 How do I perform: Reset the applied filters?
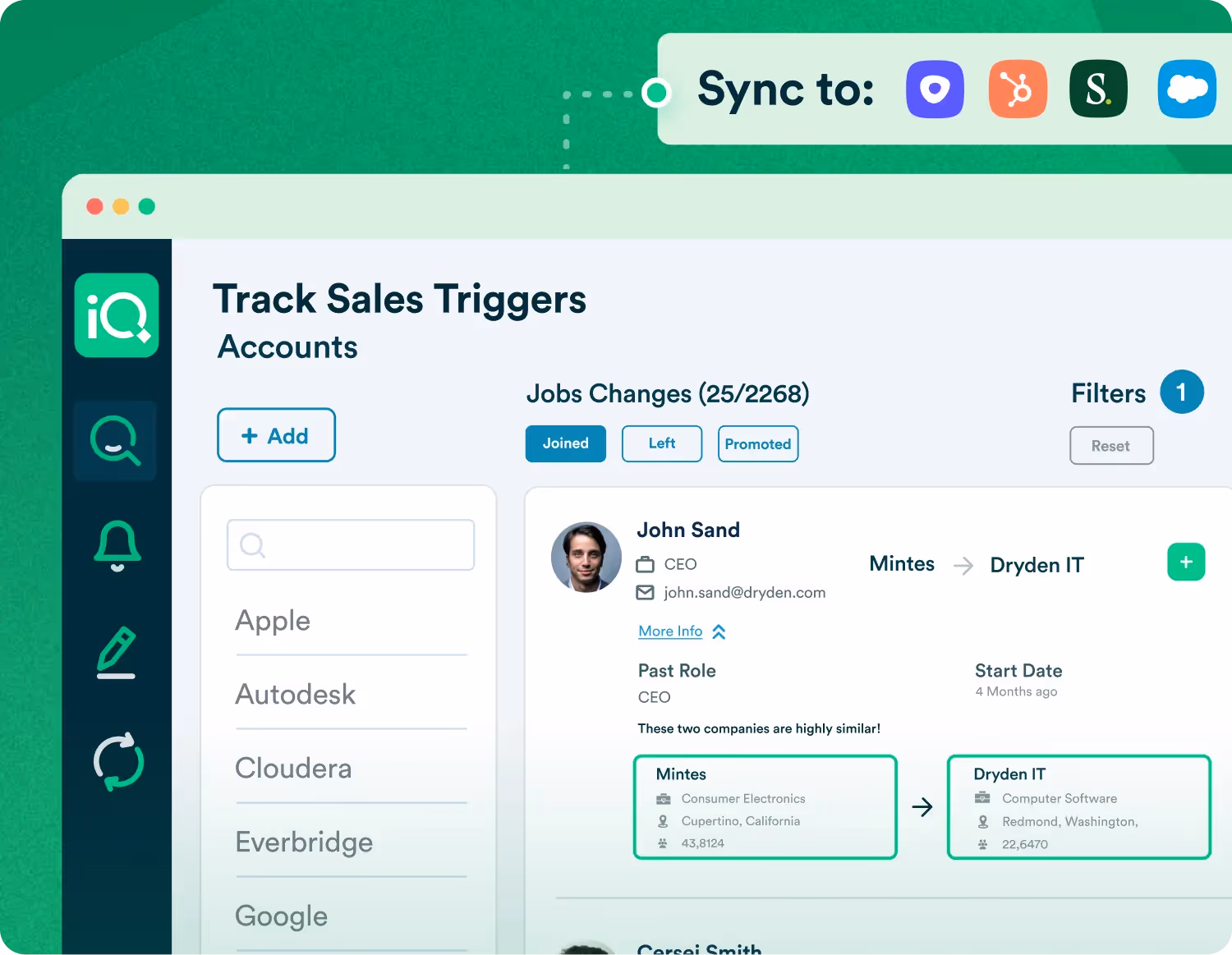1110,446
